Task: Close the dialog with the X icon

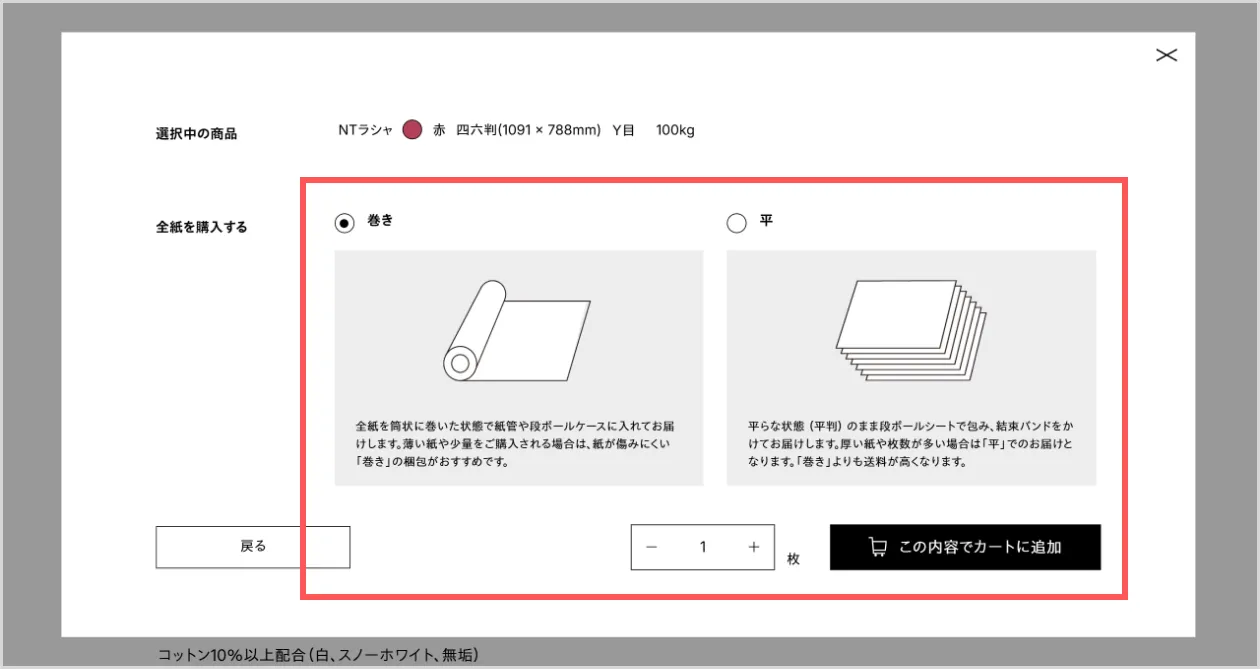Action: click(x=1166, y=55)
